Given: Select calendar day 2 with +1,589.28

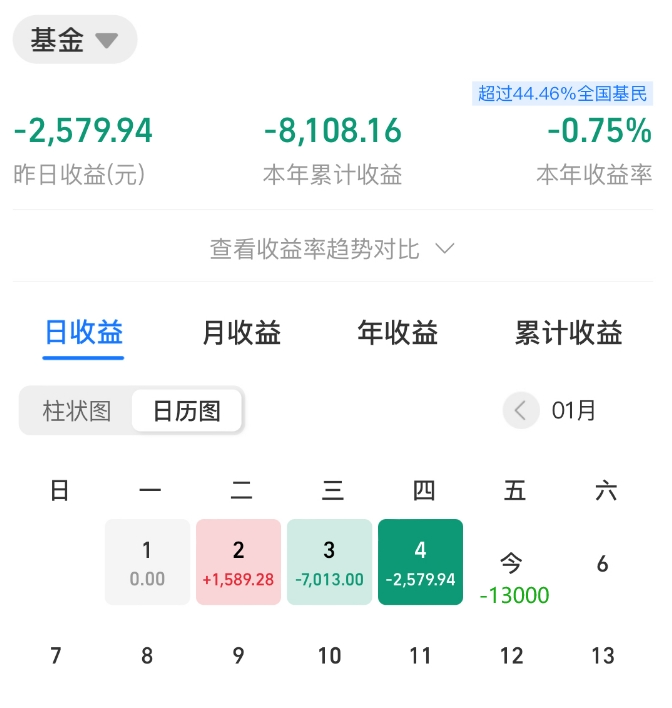Looking at the screenshot, I should tap(238, 562).
